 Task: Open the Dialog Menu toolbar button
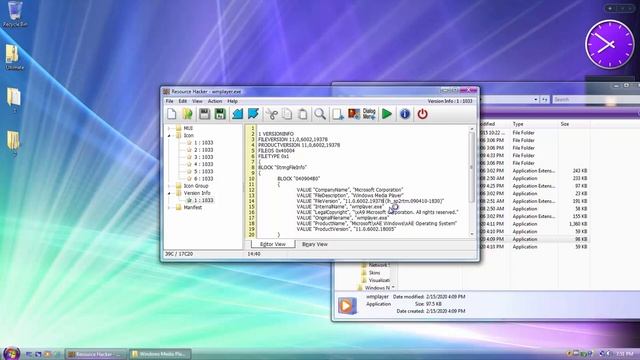(x=369, y=114)
